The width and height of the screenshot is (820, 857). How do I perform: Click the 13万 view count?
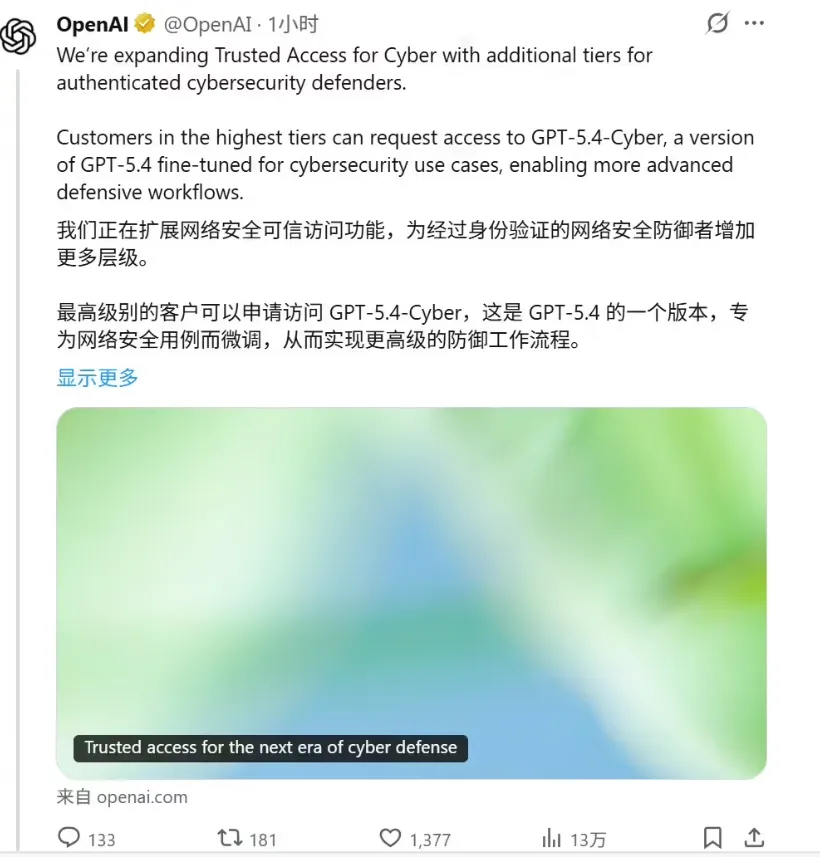(x=588, y=839)
